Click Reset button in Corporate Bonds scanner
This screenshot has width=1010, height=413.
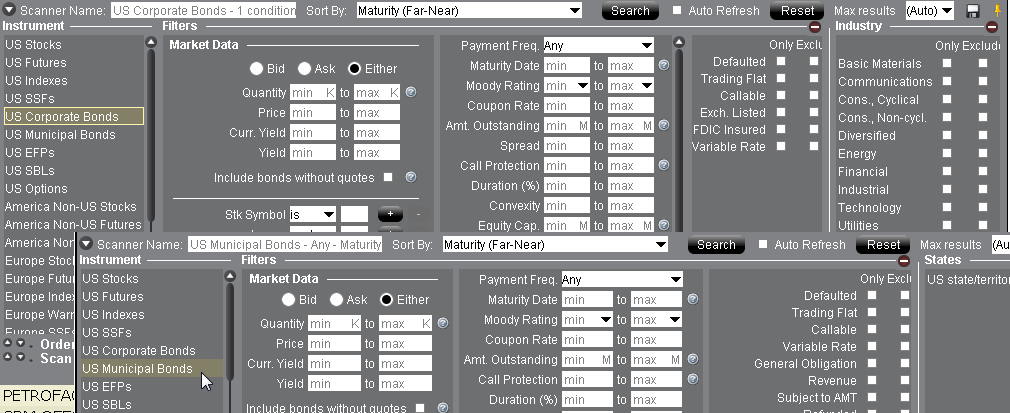point(797,11)
